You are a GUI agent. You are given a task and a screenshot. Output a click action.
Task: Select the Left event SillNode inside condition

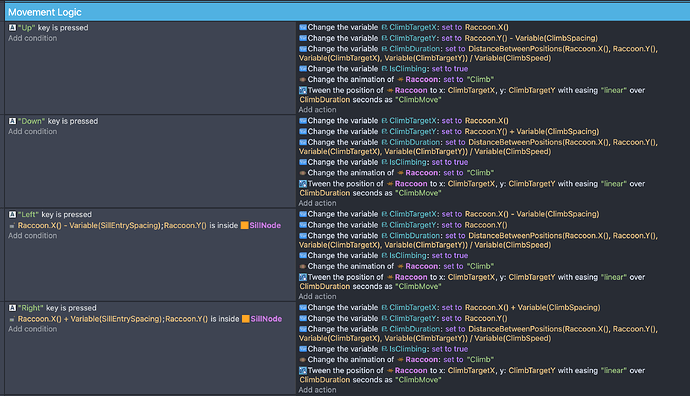pyautogui.click(x=145, y=225)
